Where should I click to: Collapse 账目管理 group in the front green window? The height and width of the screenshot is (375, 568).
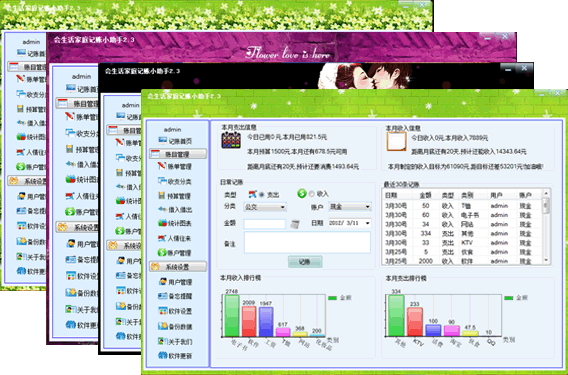coord(178,154)
